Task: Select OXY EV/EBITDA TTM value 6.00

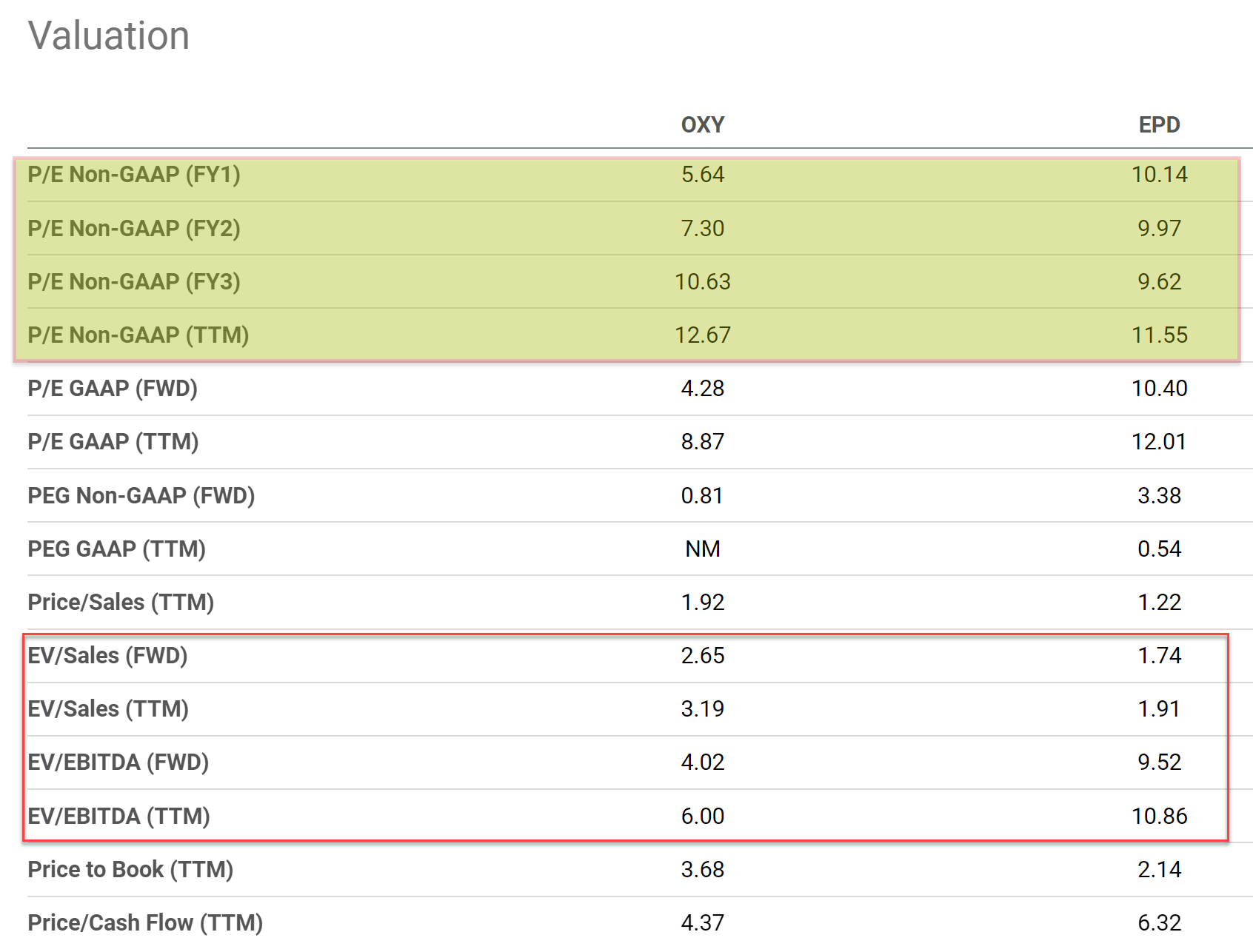Action: [x=703, y=816]
